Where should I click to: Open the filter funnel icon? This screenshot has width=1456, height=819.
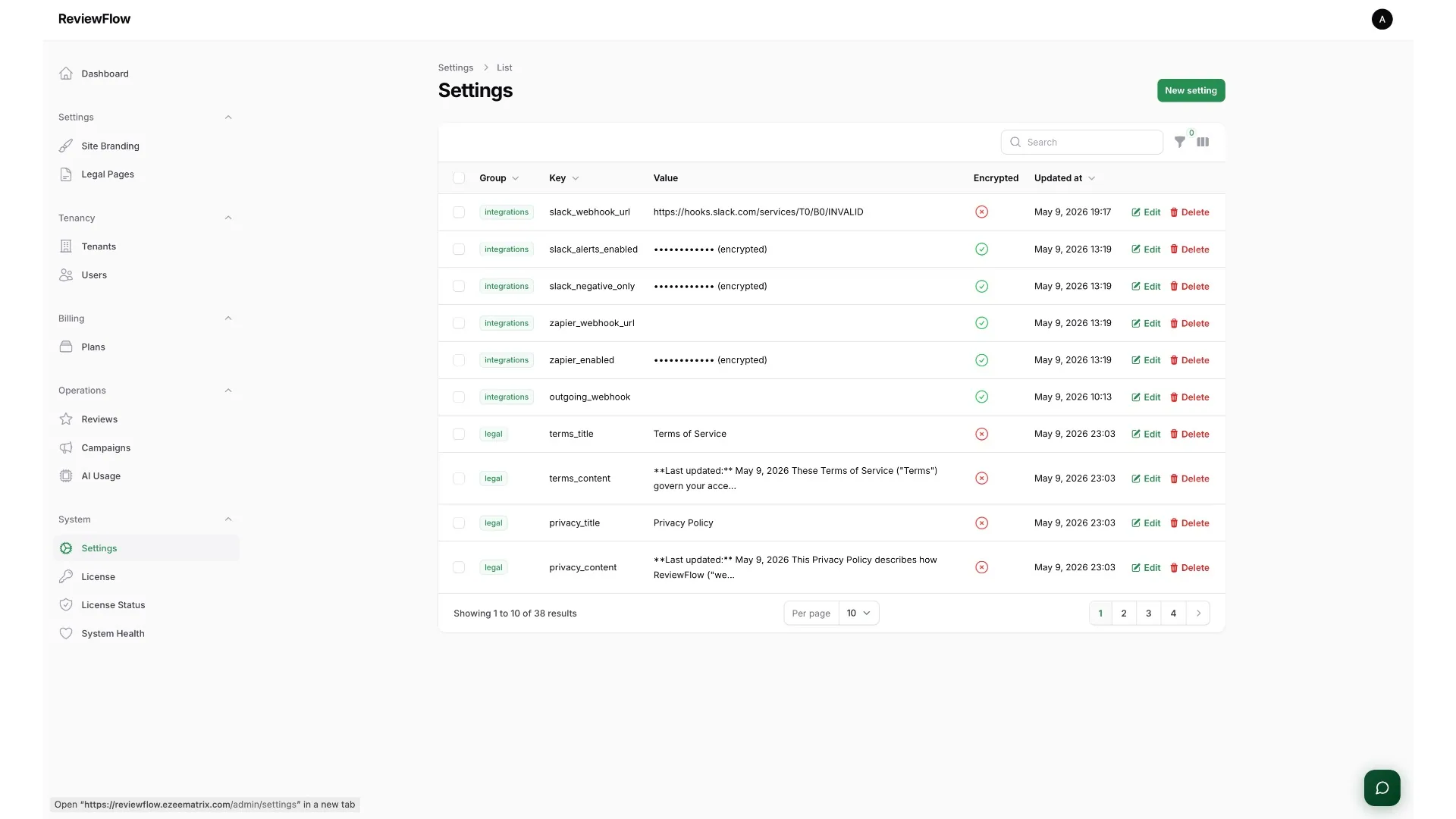tap(1180, 142)
